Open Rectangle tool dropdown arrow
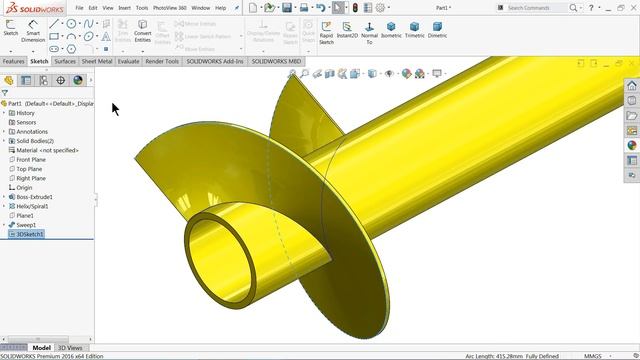This screenshot has width=640, height=360. pyautogui.click(x=62, y=36)
